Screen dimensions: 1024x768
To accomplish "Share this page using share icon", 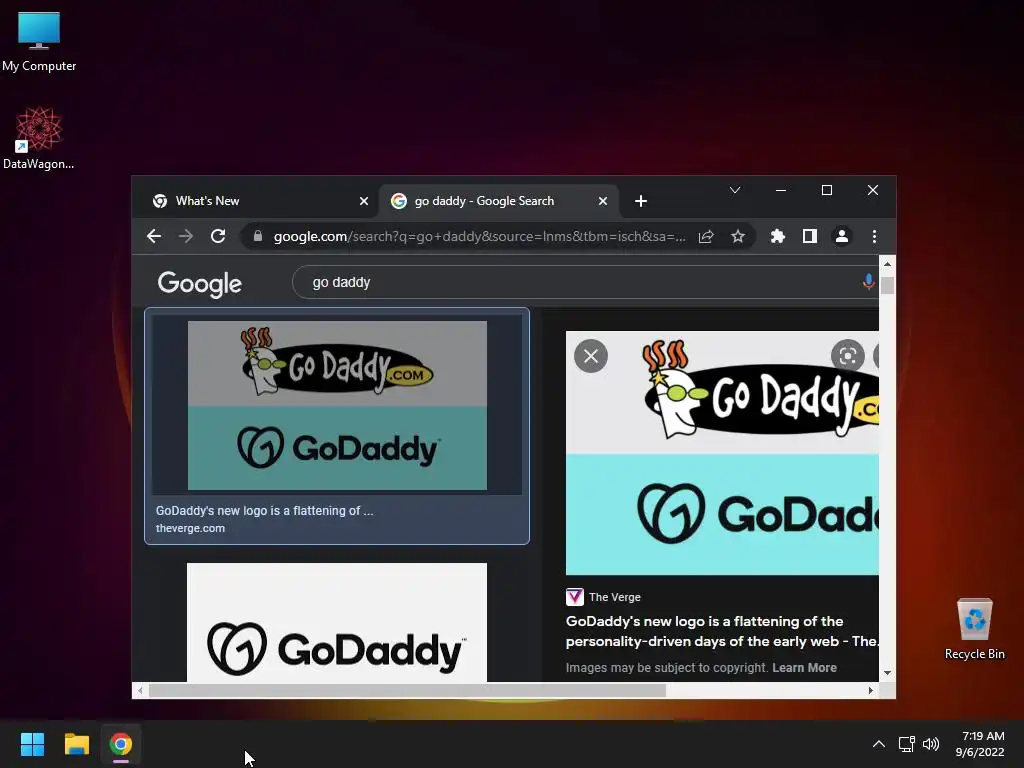I will [x=706, y=236].
